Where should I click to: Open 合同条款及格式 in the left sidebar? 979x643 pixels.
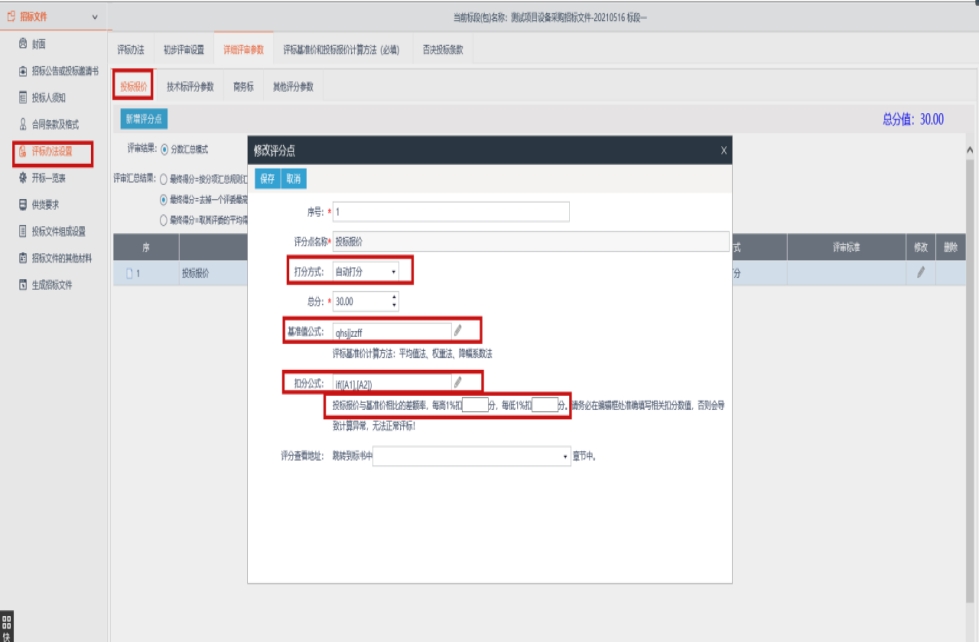55,124
